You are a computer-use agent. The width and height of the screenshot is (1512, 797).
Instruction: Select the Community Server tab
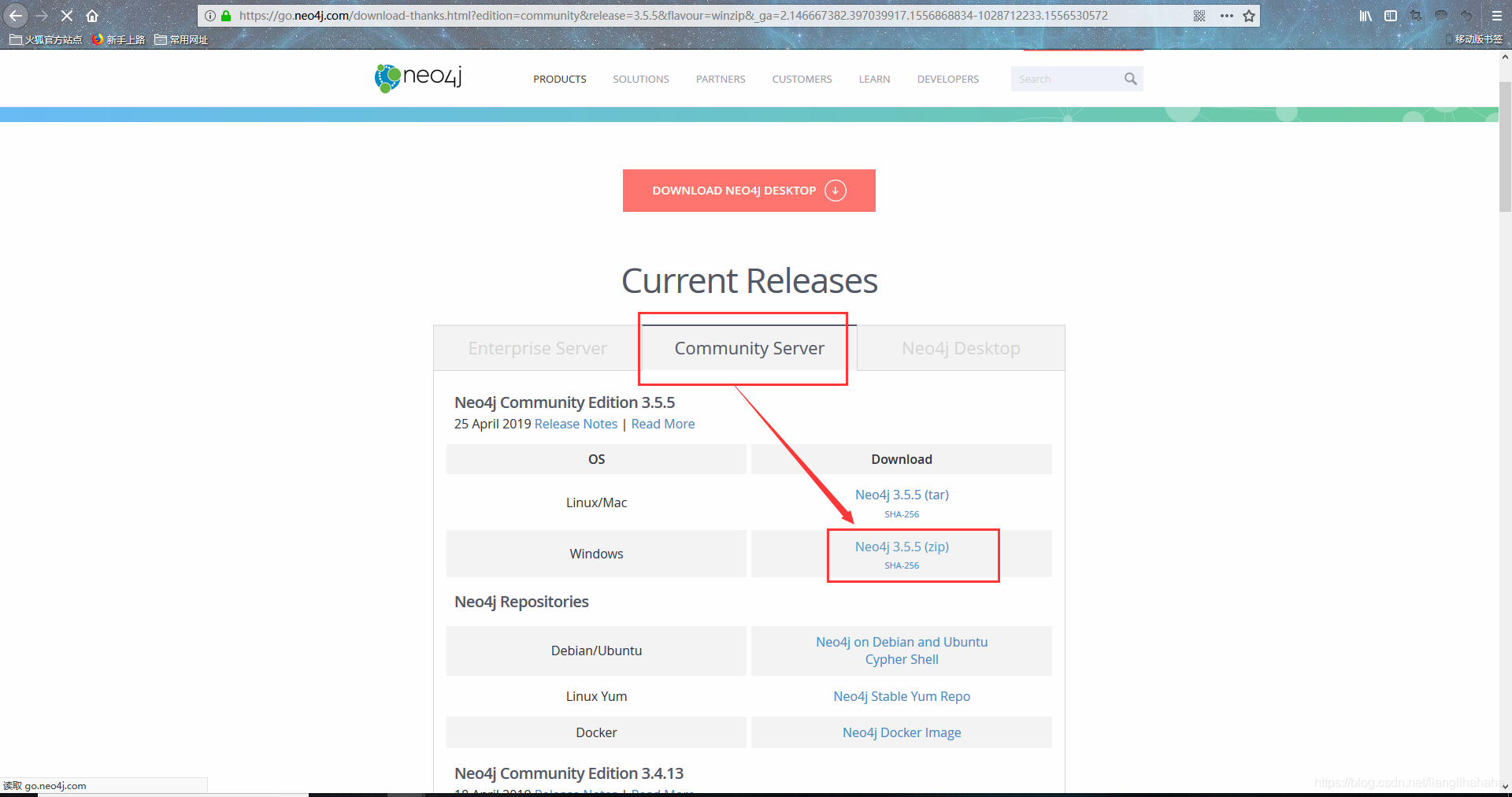tap(749, 348)
